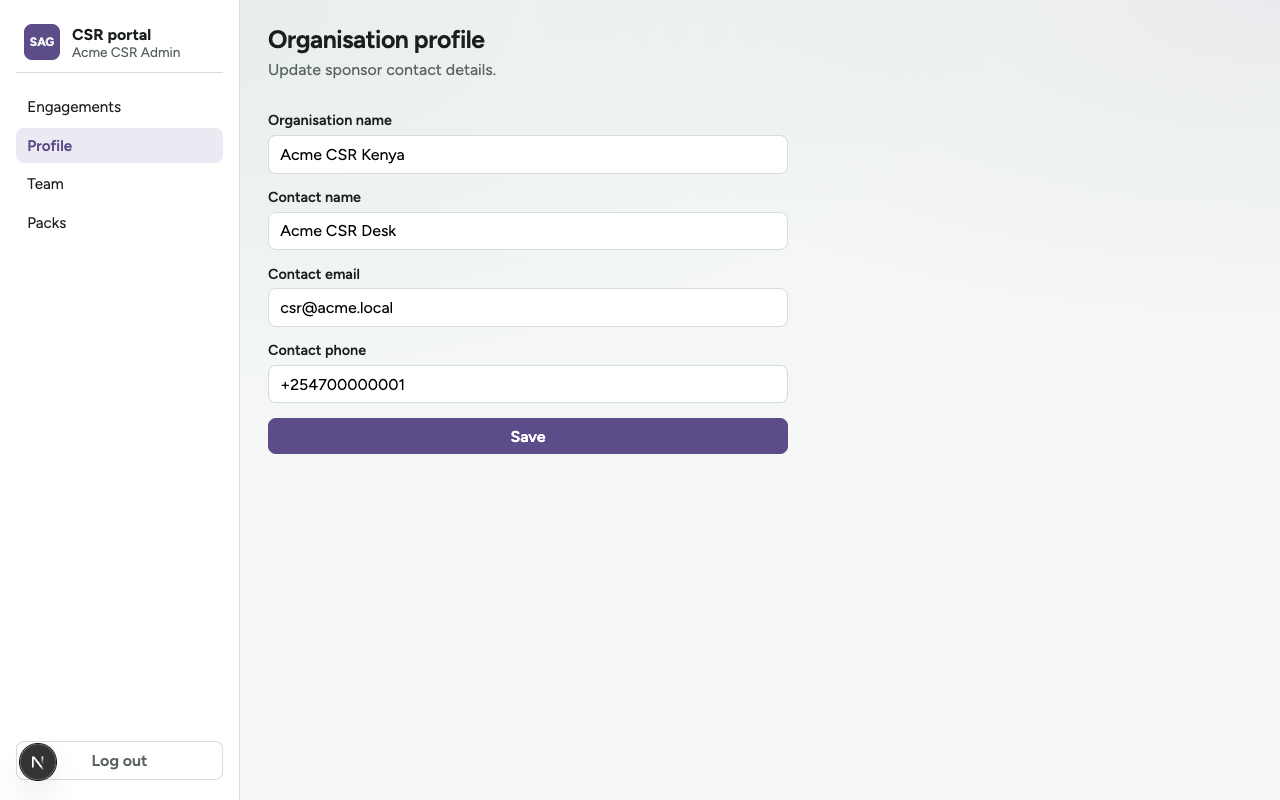Focus the Organisation name field
The width and height of the screenshot is (1280, 800).
click(x=528, y=154)
